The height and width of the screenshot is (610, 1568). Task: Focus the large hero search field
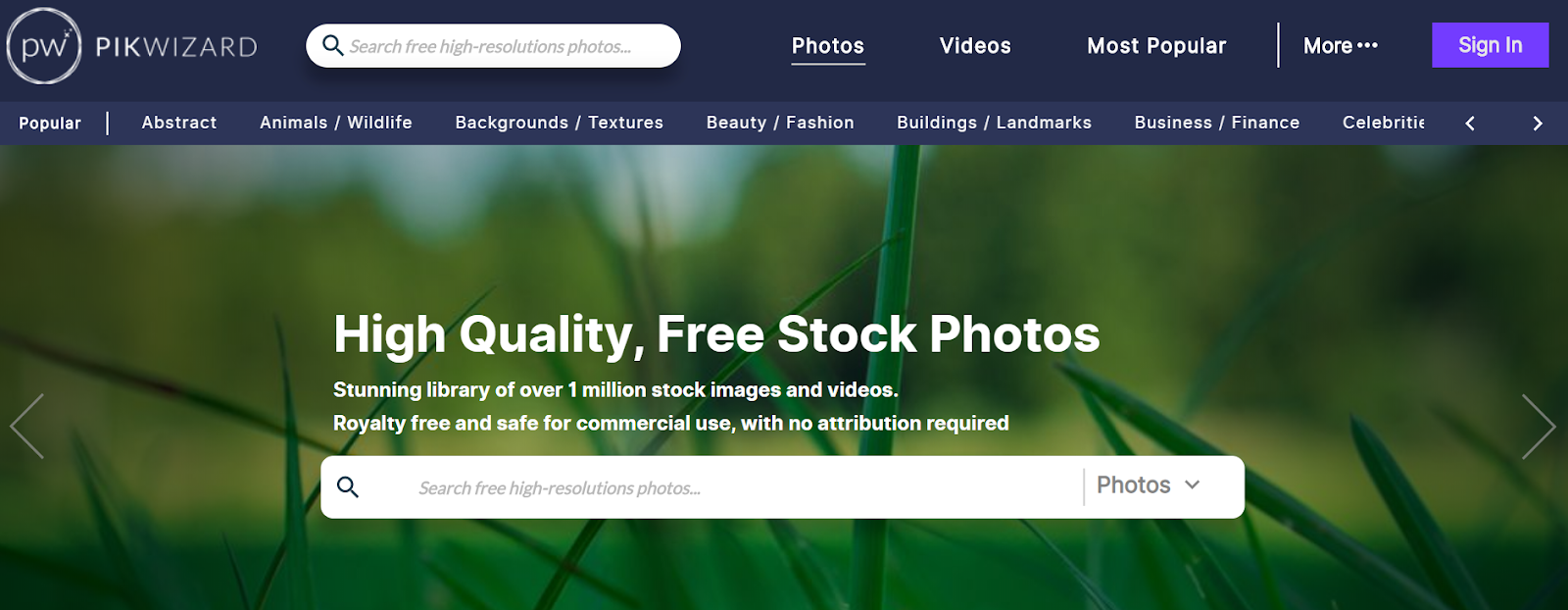(725, 487)
